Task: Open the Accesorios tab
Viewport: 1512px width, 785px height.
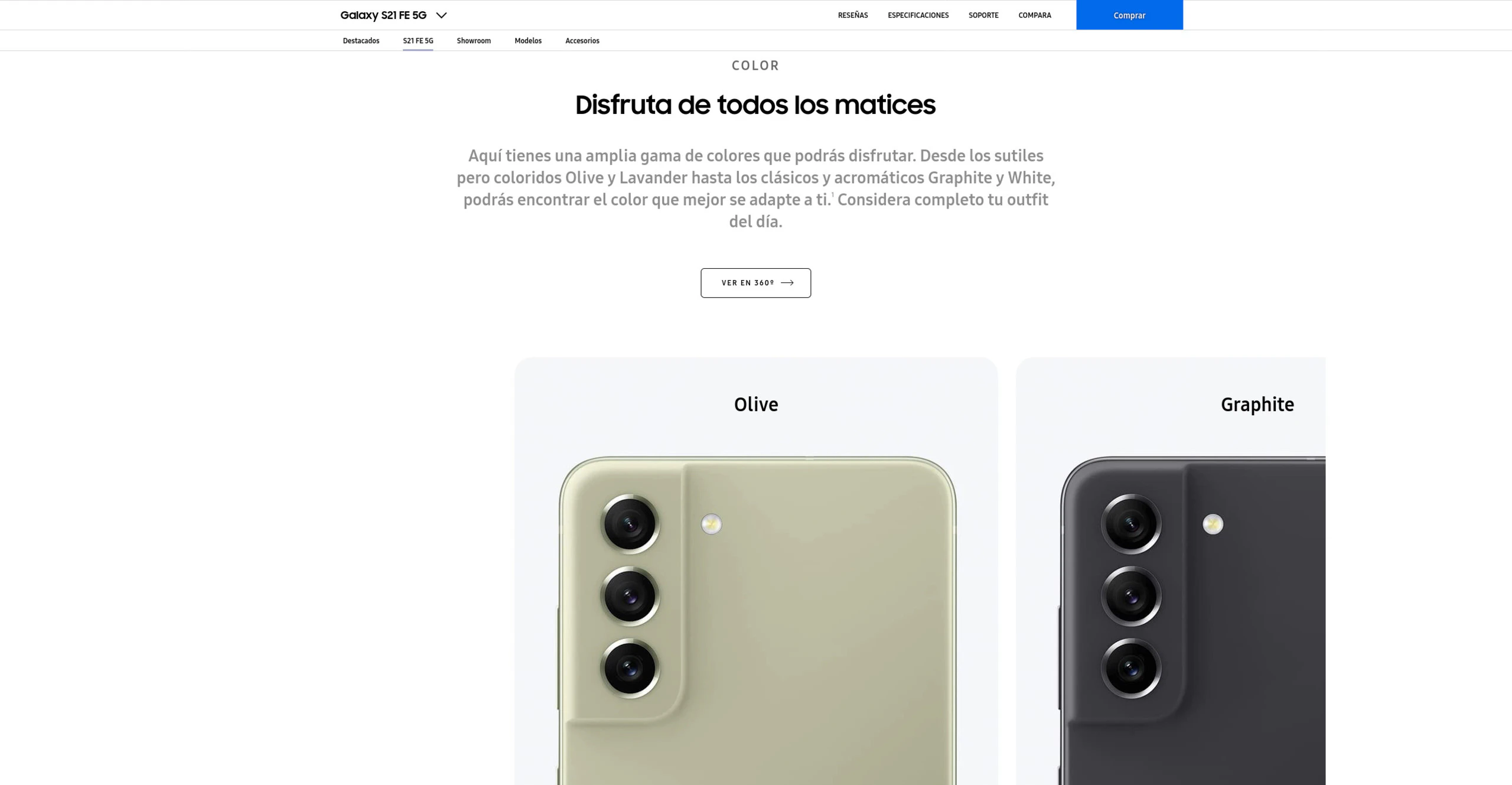Action: (582, 41)
